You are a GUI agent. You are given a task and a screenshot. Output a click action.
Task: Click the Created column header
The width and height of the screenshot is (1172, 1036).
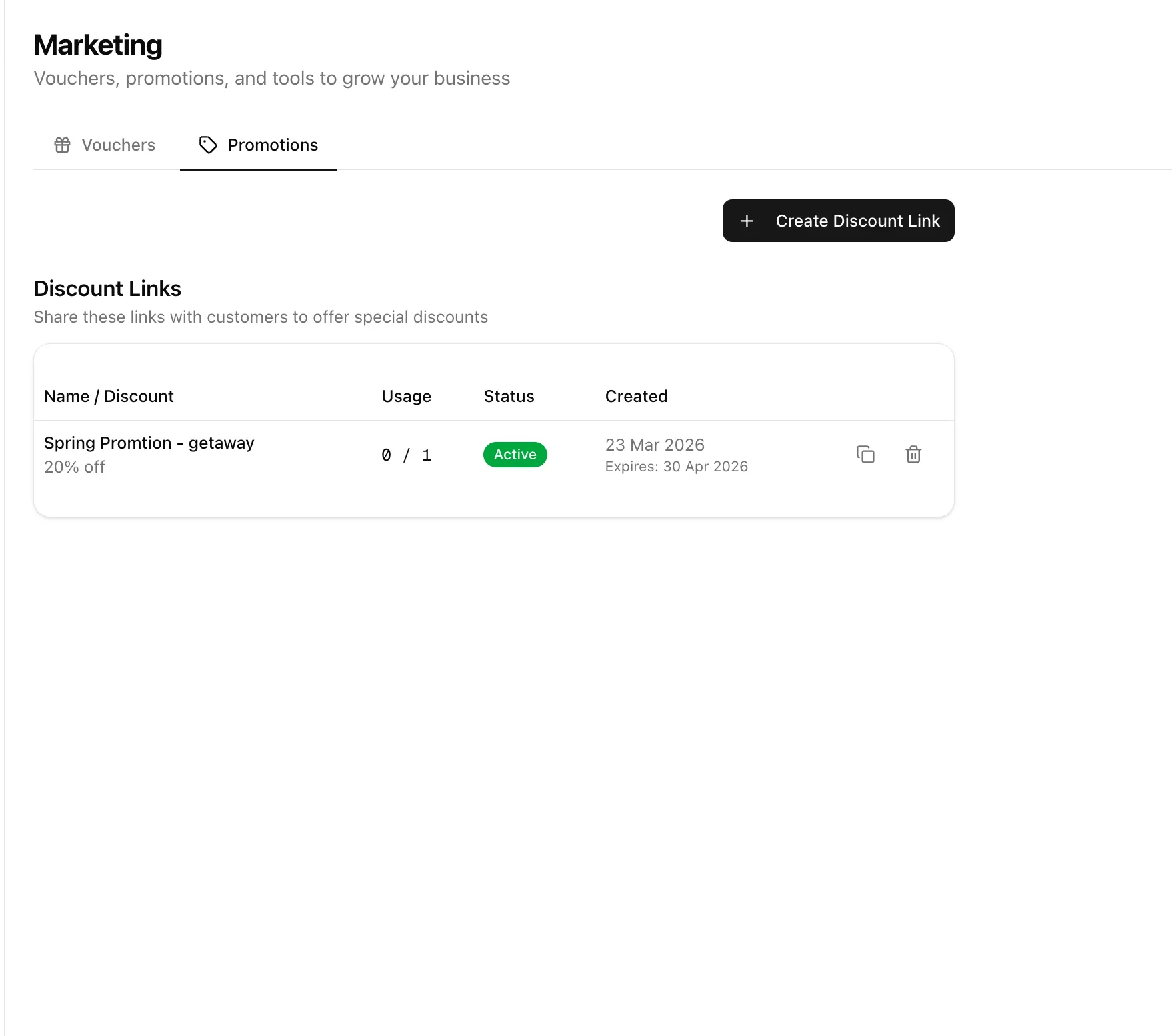tap(636, 395)
